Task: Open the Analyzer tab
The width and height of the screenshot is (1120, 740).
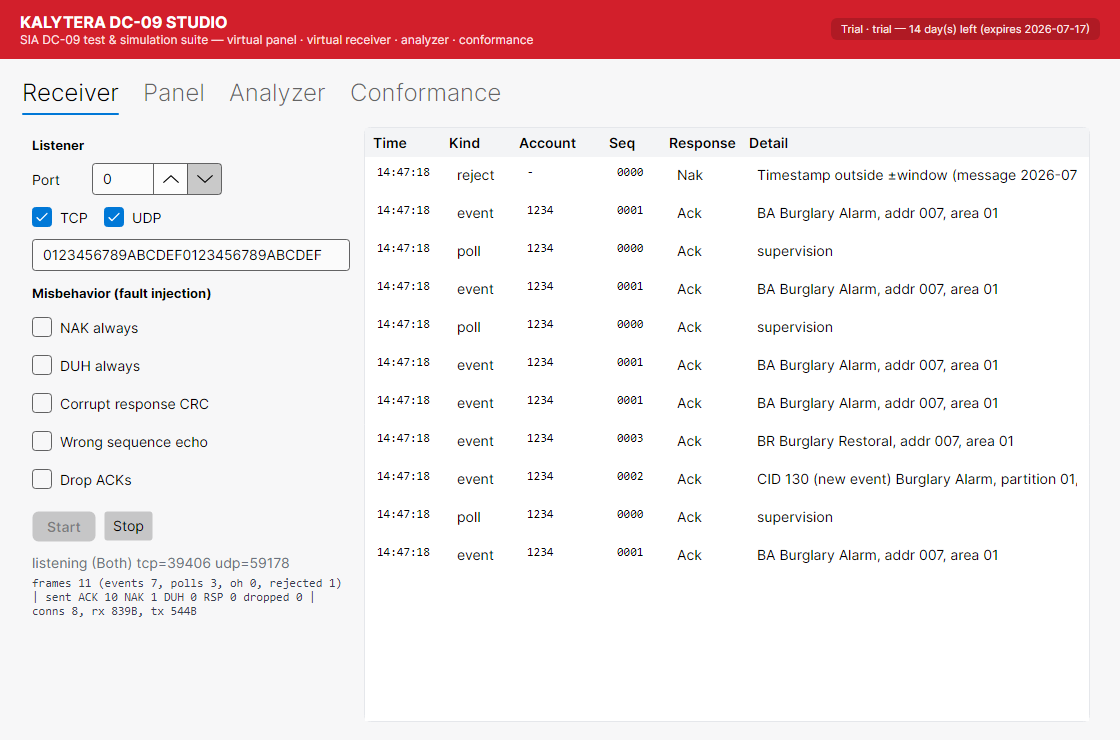Action: pyautogui.click(x=277, y=93)
